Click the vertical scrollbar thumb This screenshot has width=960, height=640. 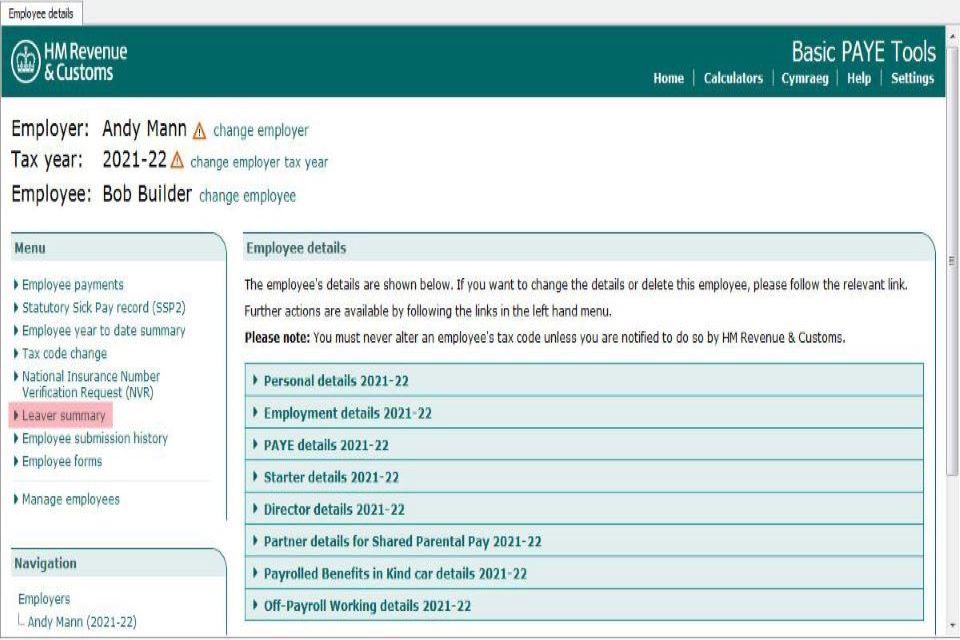(x=952, y=260)
